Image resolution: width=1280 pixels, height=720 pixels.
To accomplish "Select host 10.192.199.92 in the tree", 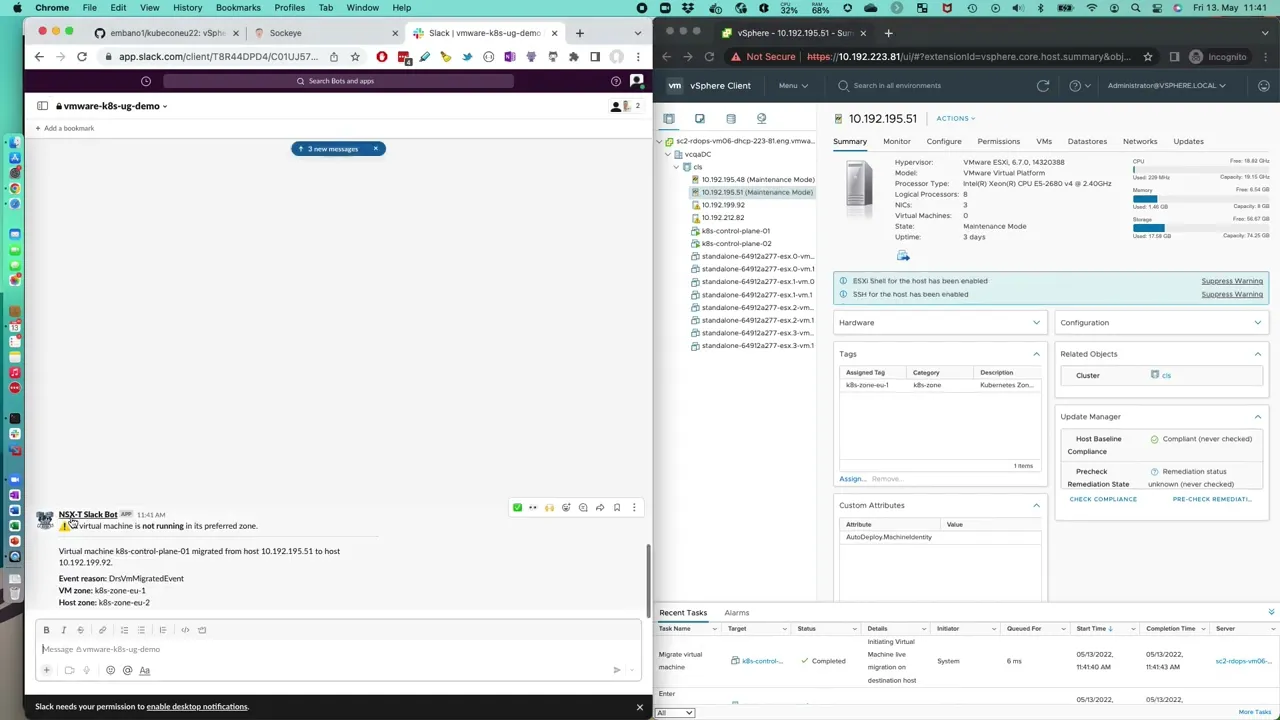I will [723, 205].
